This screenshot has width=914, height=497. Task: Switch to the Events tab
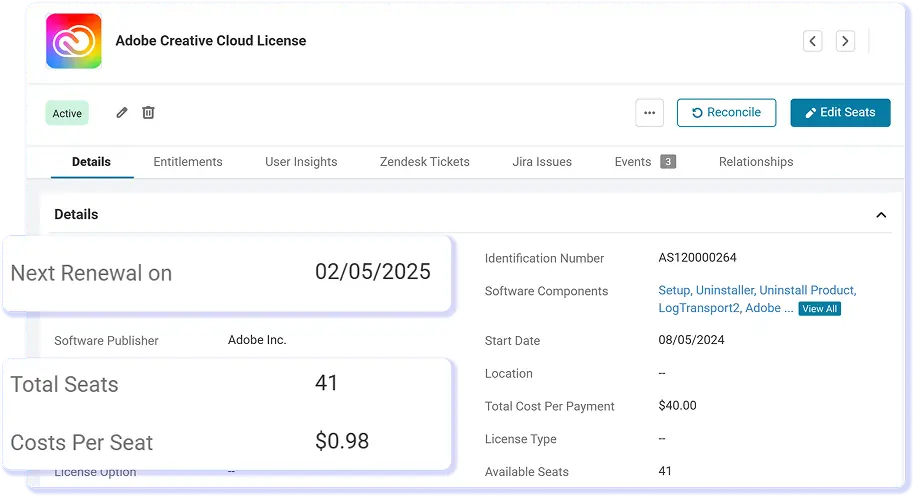[632, 162]
